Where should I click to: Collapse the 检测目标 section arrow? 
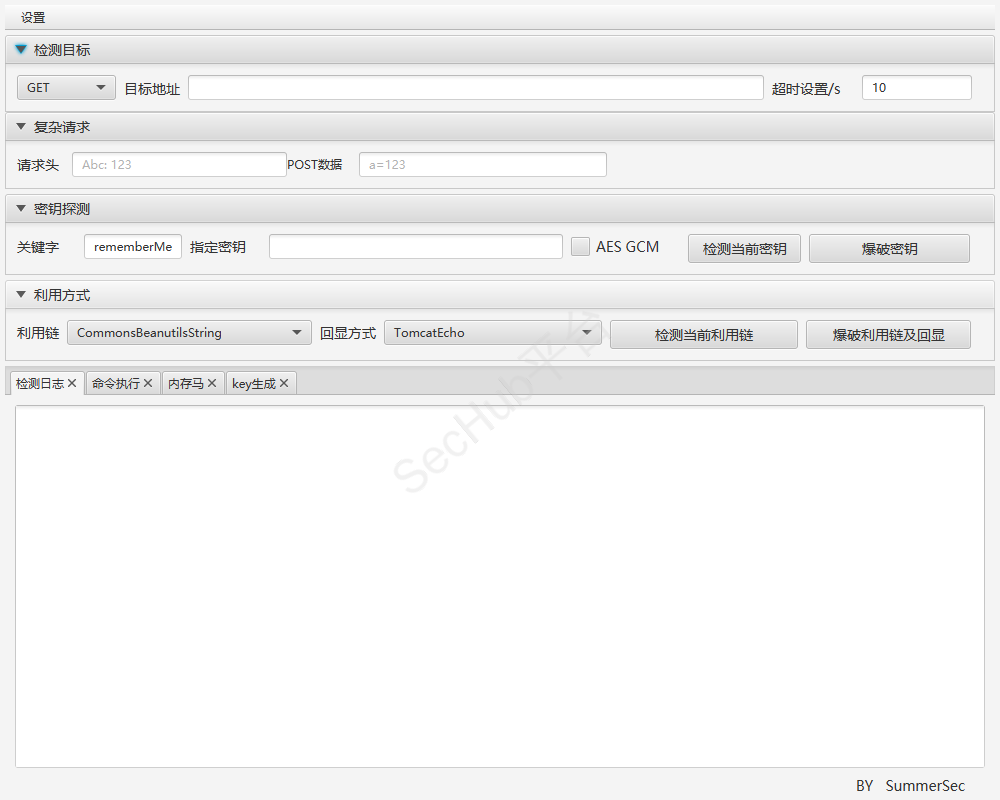point(21,50)
